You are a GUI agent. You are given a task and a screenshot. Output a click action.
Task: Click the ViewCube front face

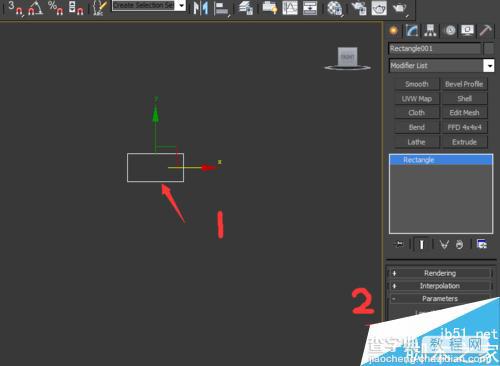coord(348,57)
